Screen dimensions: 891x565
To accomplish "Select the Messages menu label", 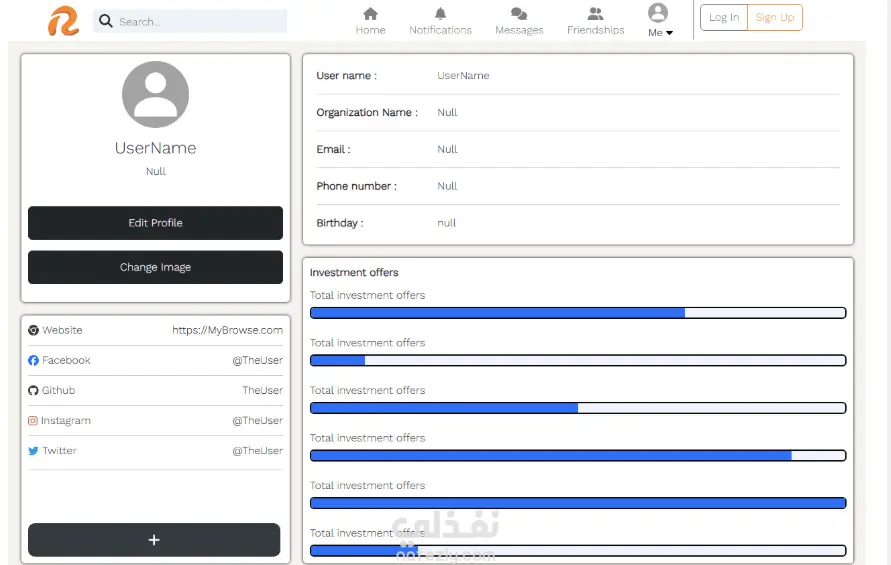I will tap(519, 30).
